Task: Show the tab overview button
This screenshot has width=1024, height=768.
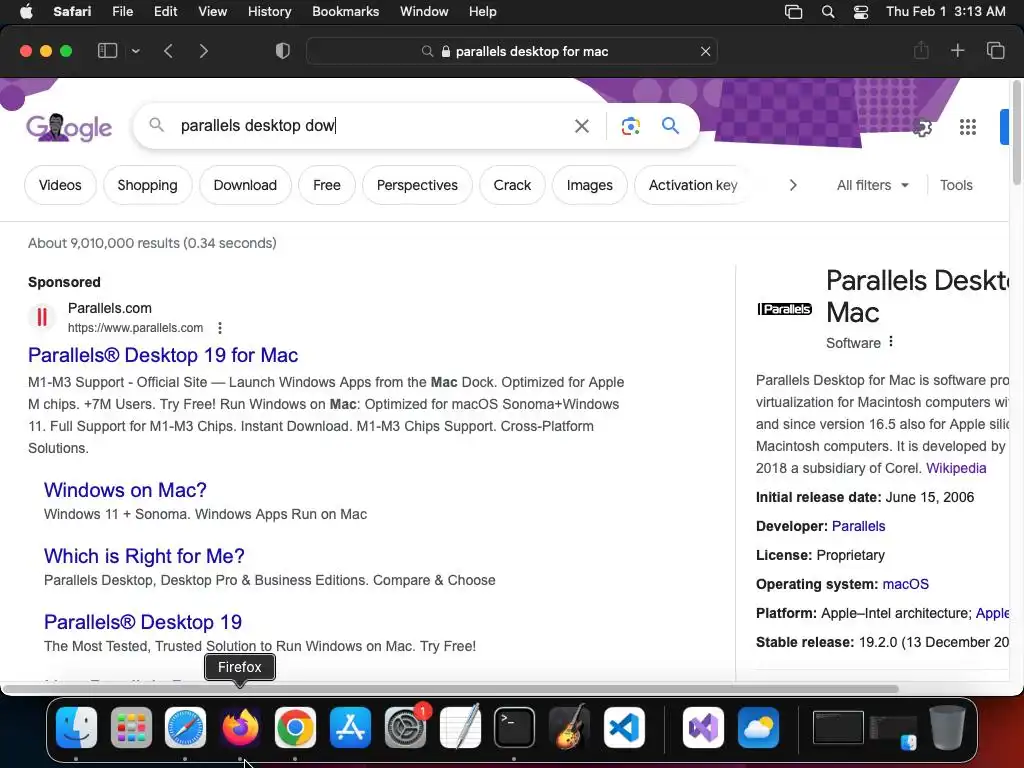Action: pos(995,50)
